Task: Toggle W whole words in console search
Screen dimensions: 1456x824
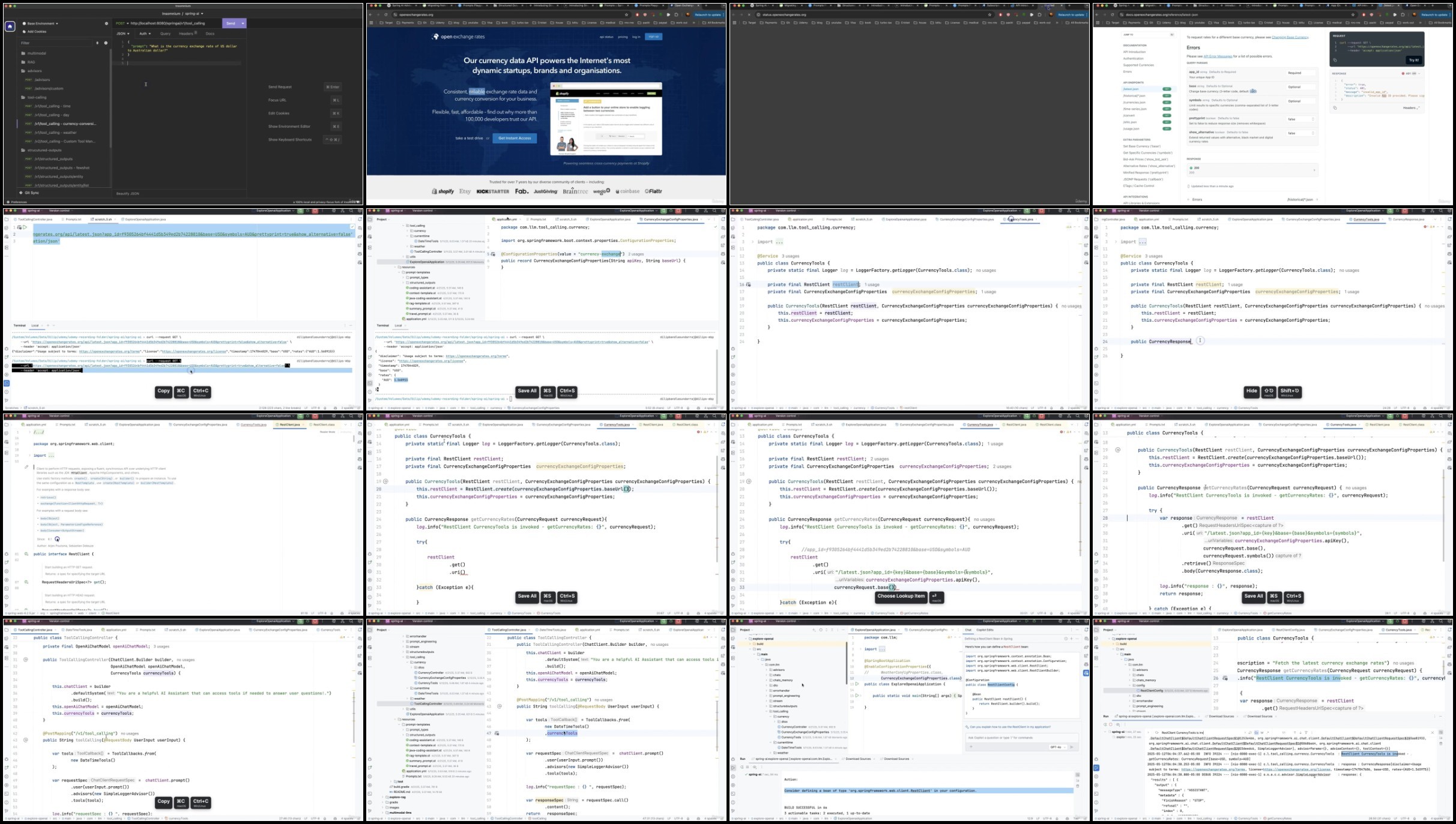Action: pos(1262,733)
